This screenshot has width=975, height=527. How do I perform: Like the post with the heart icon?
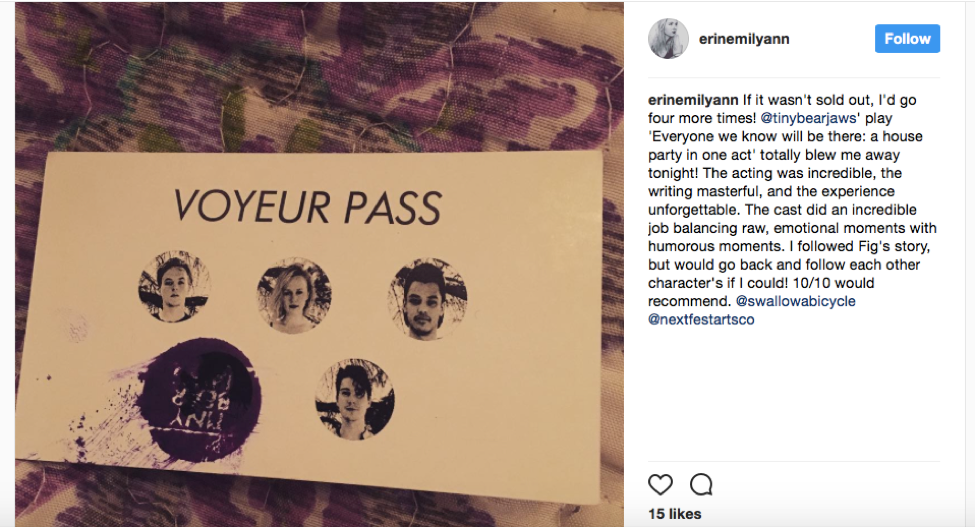pos(660,484)
